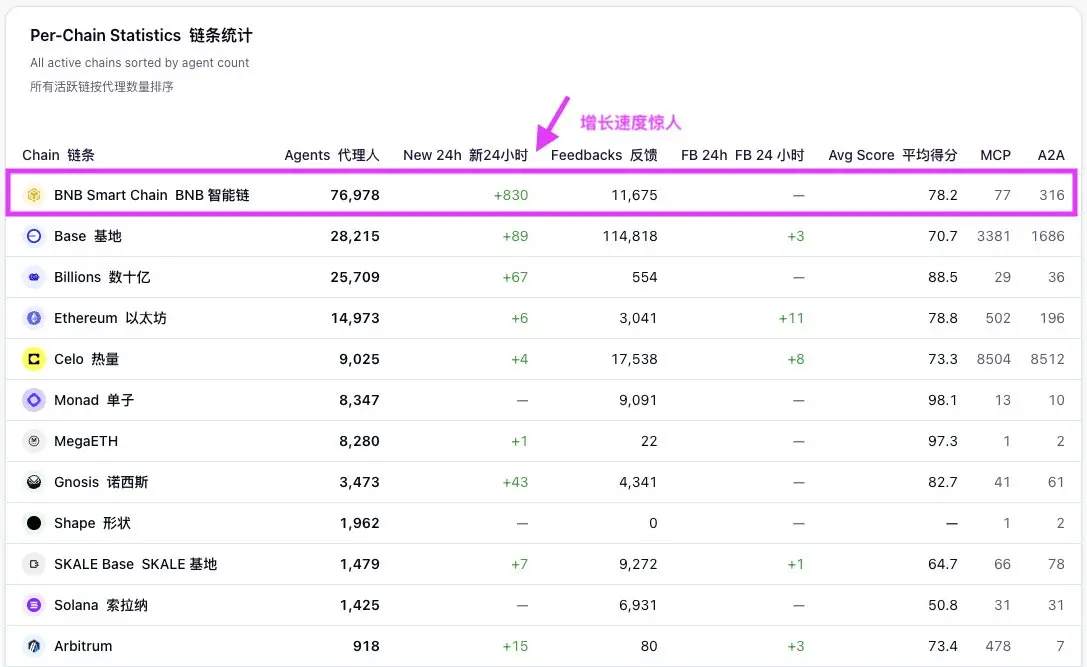This screenshot has height=667, width=1087.
Task: Click the 918 agents value
Action: coord(366,646)
